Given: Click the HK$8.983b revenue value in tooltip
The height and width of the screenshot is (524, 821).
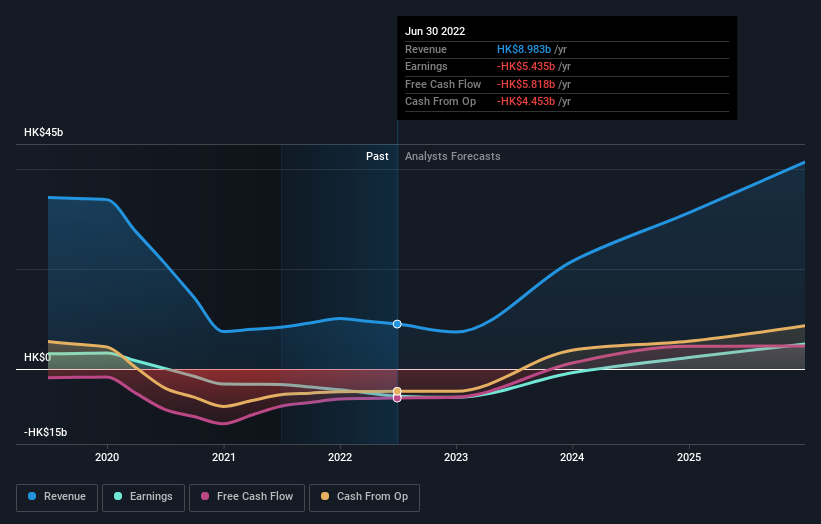Looking at the screenshot, I should click(x=524, y=49).
